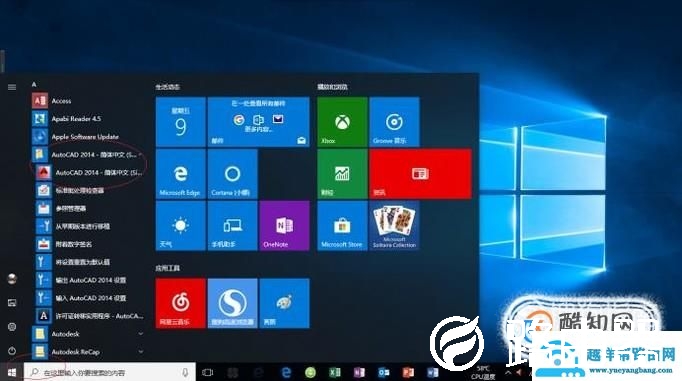Open Outlook from the taskbar
Image resolution: width=682 pixels, height=381 pixels.
[x=384, y=372]
